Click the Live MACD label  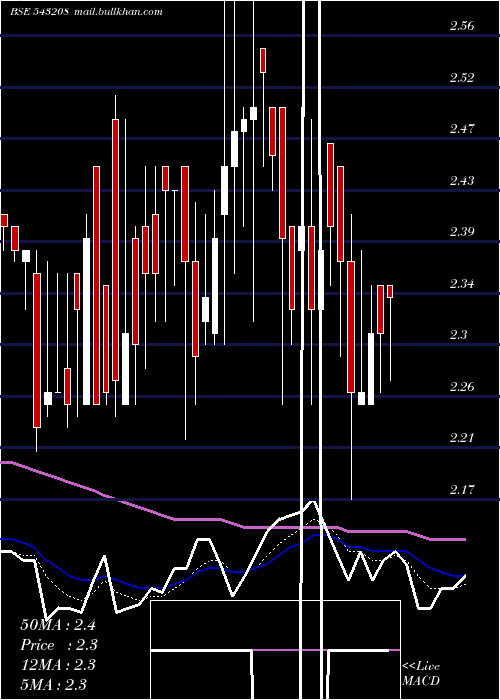click(421, 673)
